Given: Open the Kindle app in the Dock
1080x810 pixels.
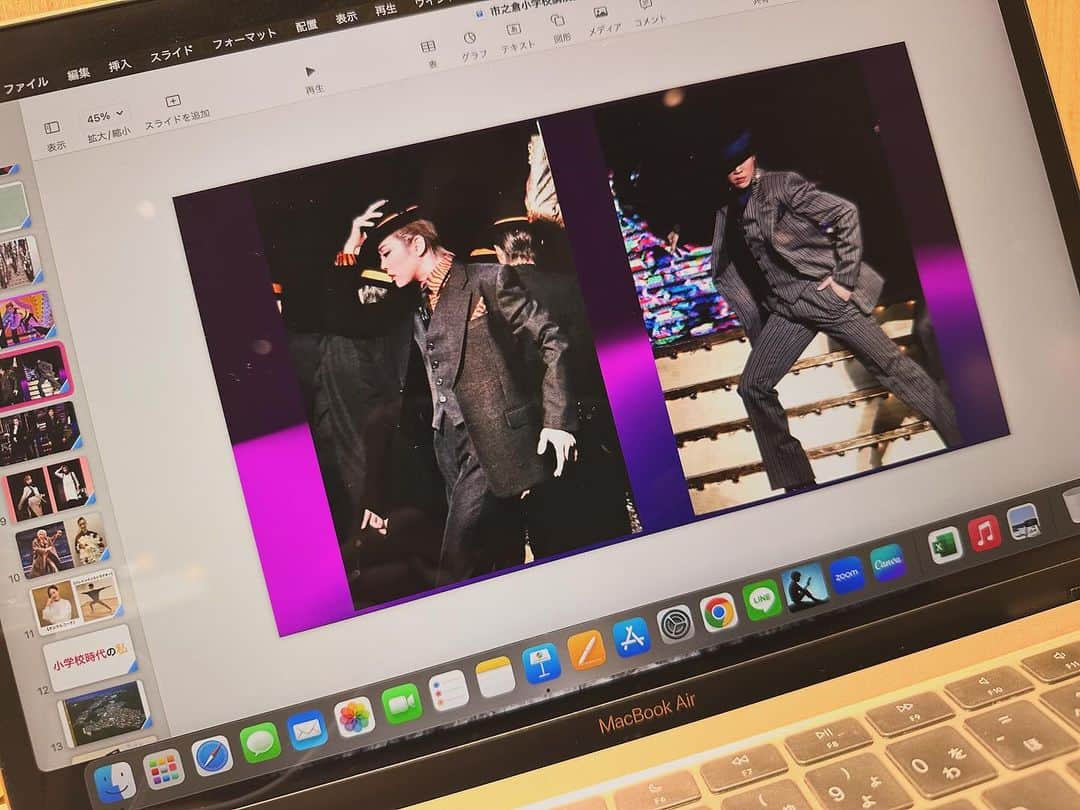Looking at the screenshot, I should [803, 587].
